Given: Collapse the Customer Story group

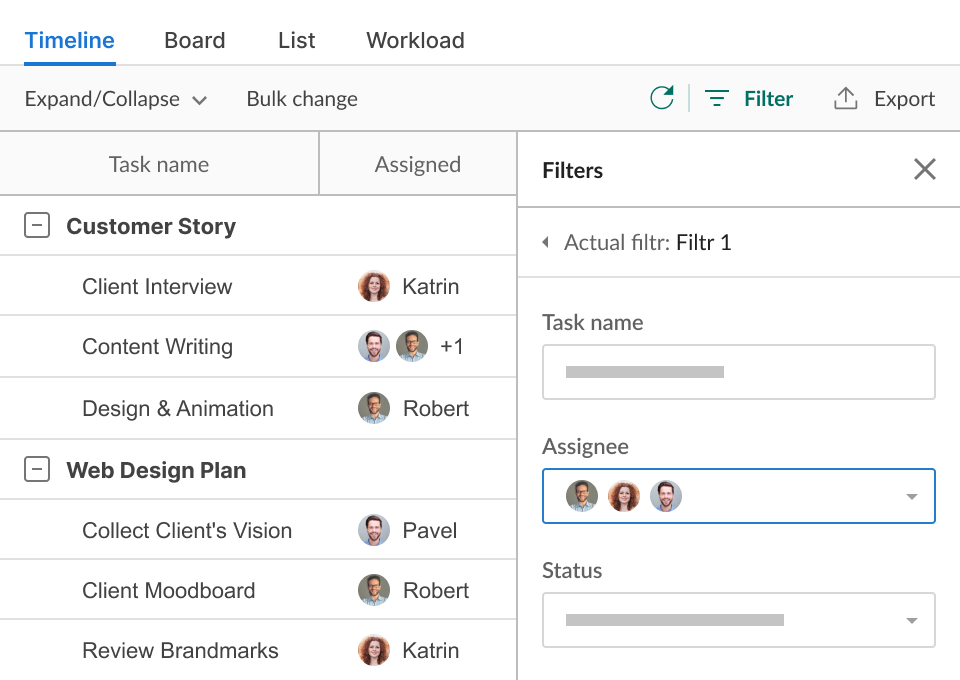Looking at the screenshot, I should pyautogui.click(x=37, y=226).
